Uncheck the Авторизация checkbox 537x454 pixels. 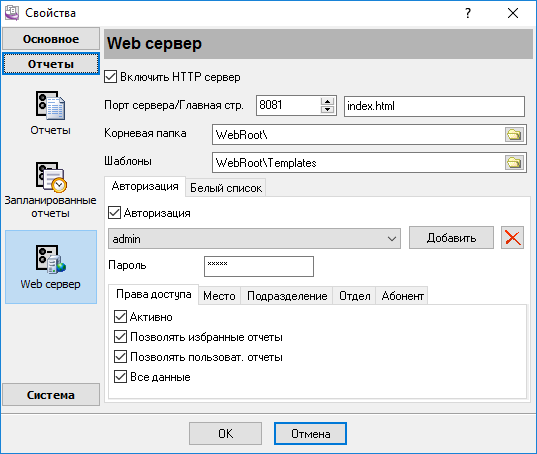click(x=114, y=212)
